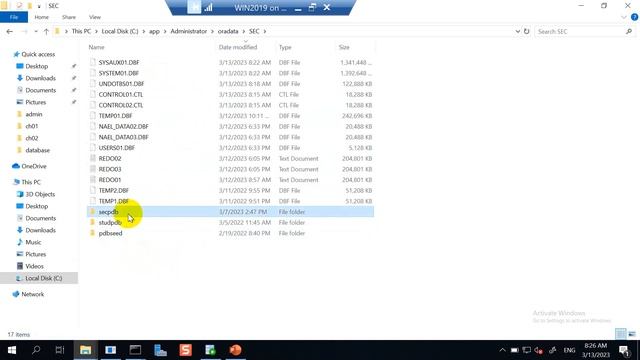This screenshot has width=640, height=360.
Task: Go up one folder level
Action: click(x=46, y=31)
